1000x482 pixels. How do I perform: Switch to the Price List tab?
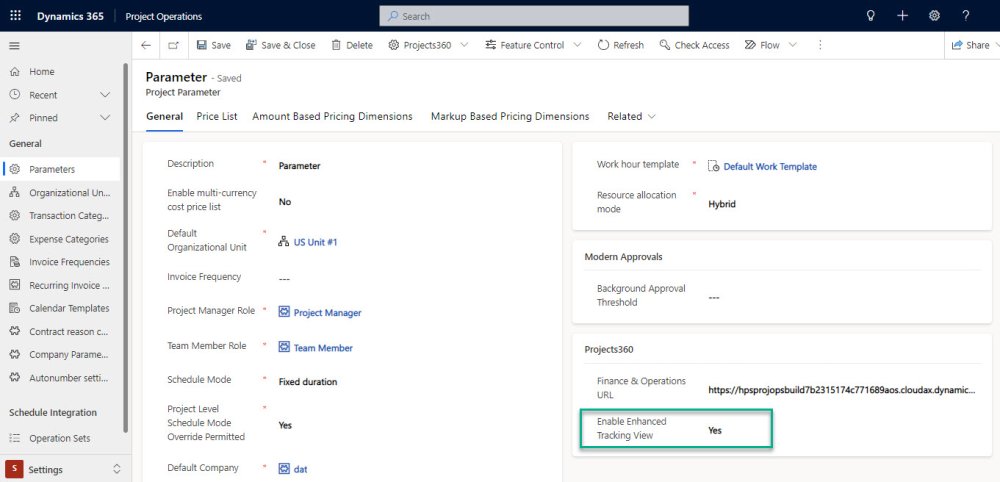[217, 117]
